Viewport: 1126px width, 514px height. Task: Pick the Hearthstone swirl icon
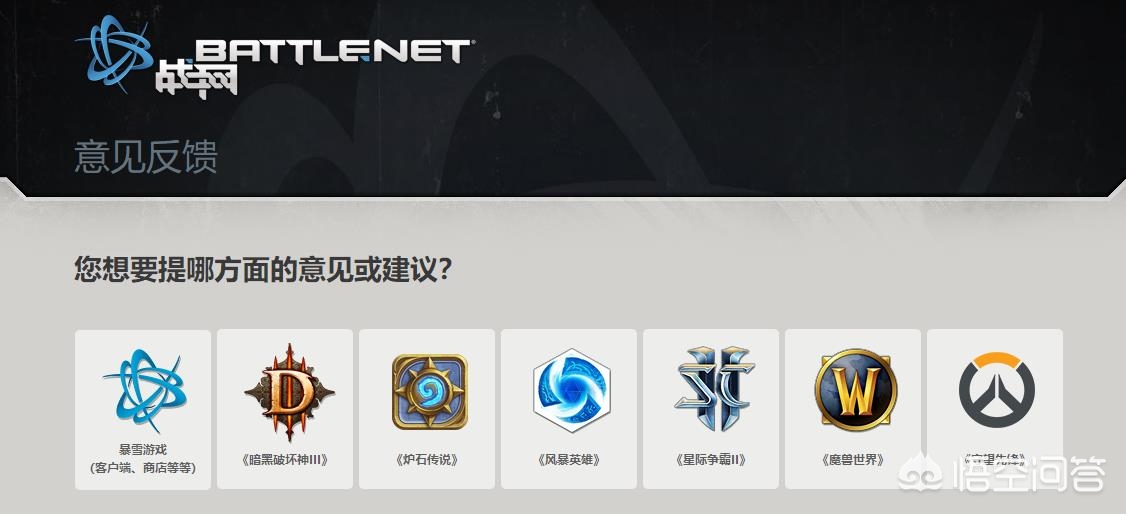pos(429,391)
